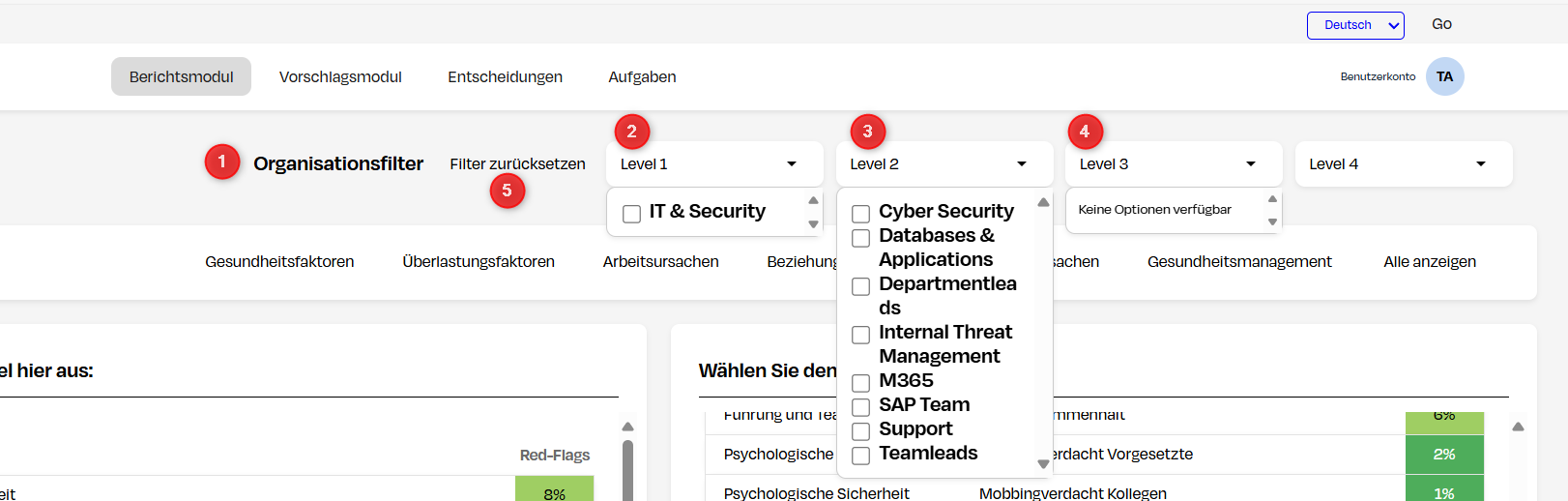Open the Entscheidungen tab

pos(505,76)
